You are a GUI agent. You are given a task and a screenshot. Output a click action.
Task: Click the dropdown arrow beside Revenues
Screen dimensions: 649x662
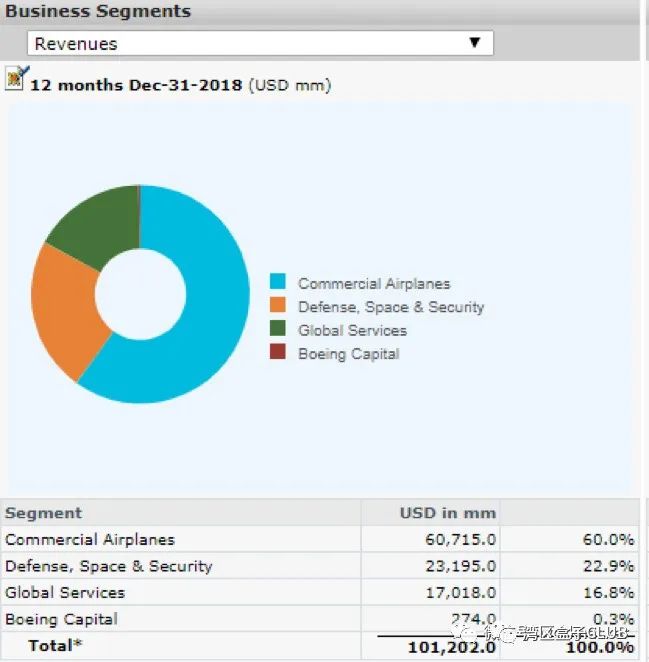pos(475,42)
